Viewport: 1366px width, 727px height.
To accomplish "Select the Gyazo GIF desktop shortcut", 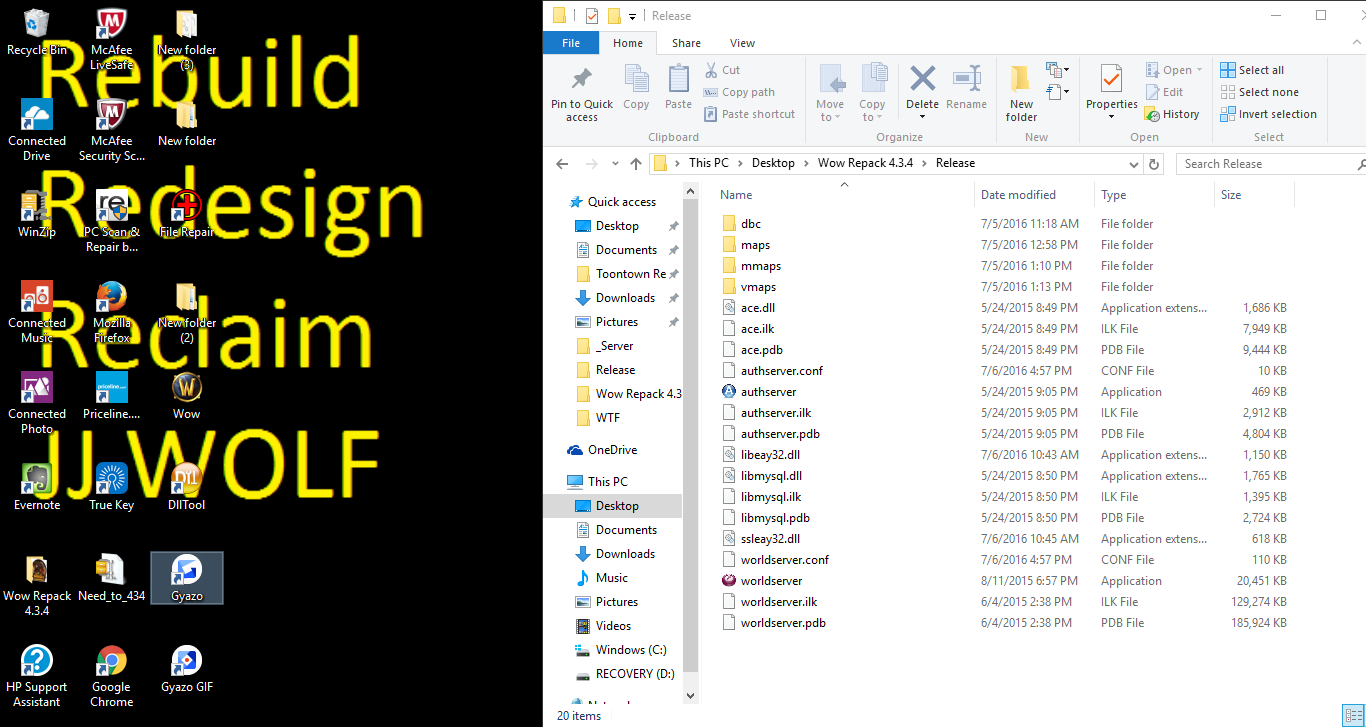I will pos(187,669).
